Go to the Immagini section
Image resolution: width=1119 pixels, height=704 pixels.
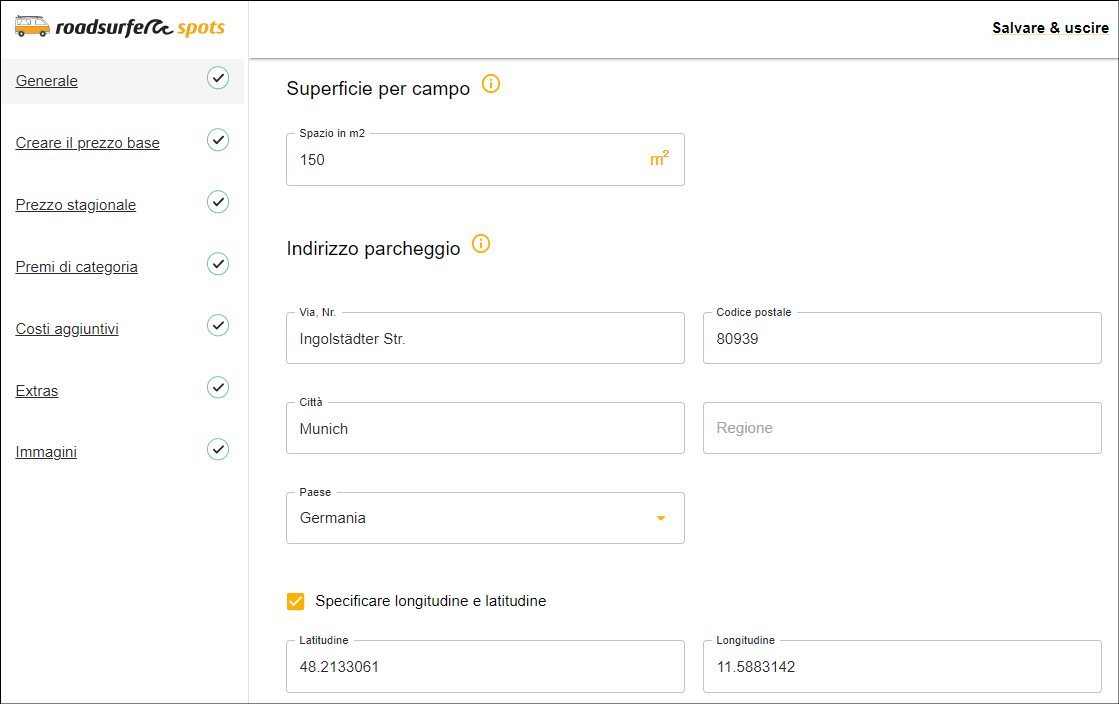pyautogui.click(x=46, y=452)
